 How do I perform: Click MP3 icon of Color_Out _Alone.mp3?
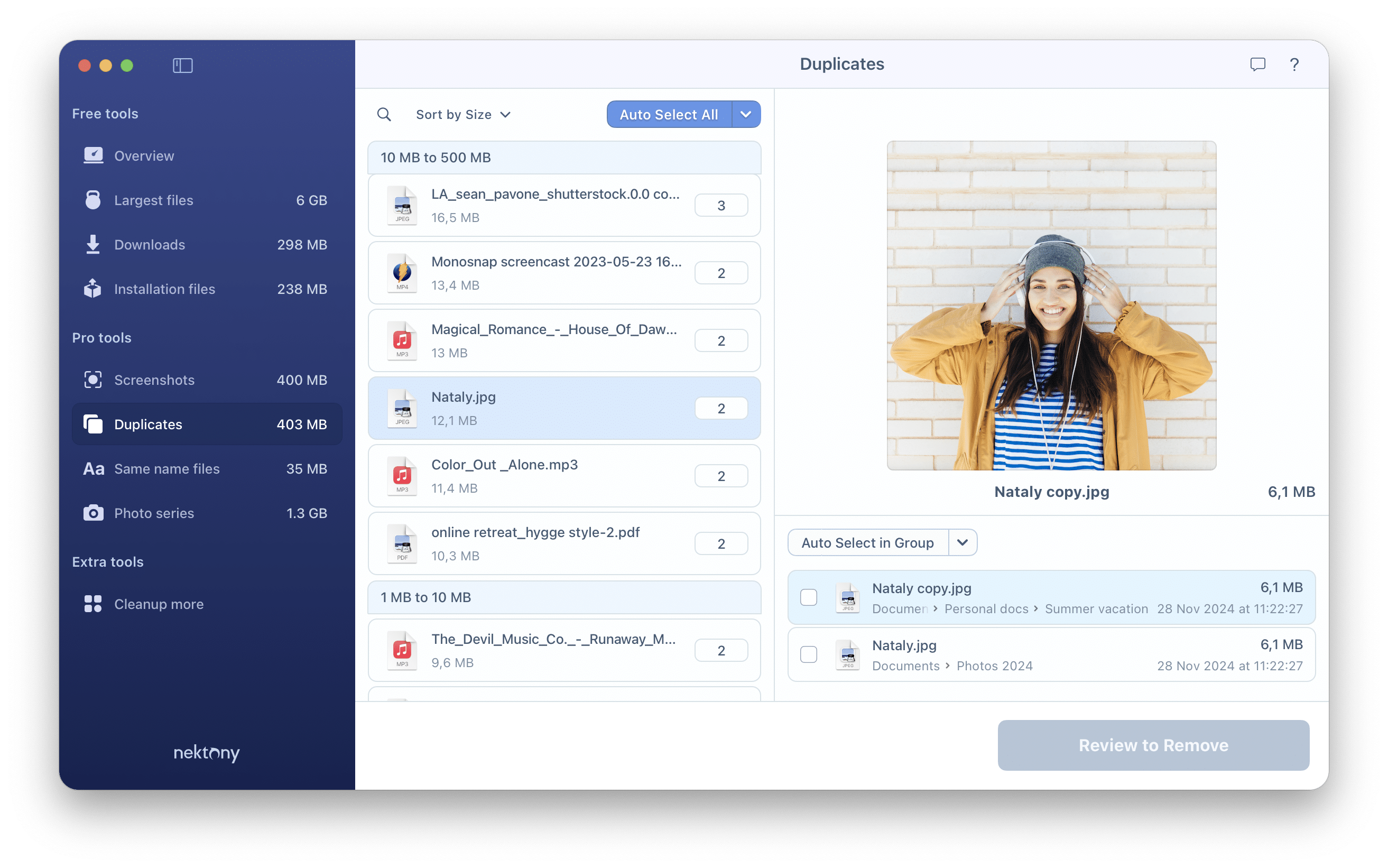coord(402,476)
